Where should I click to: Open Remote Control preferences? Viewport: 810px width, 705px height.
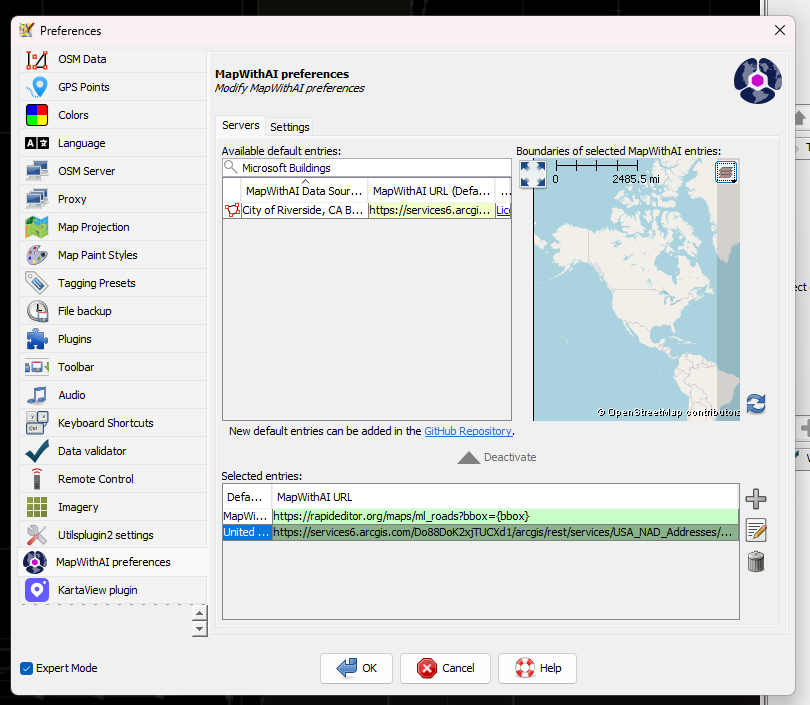click(113, 479)
